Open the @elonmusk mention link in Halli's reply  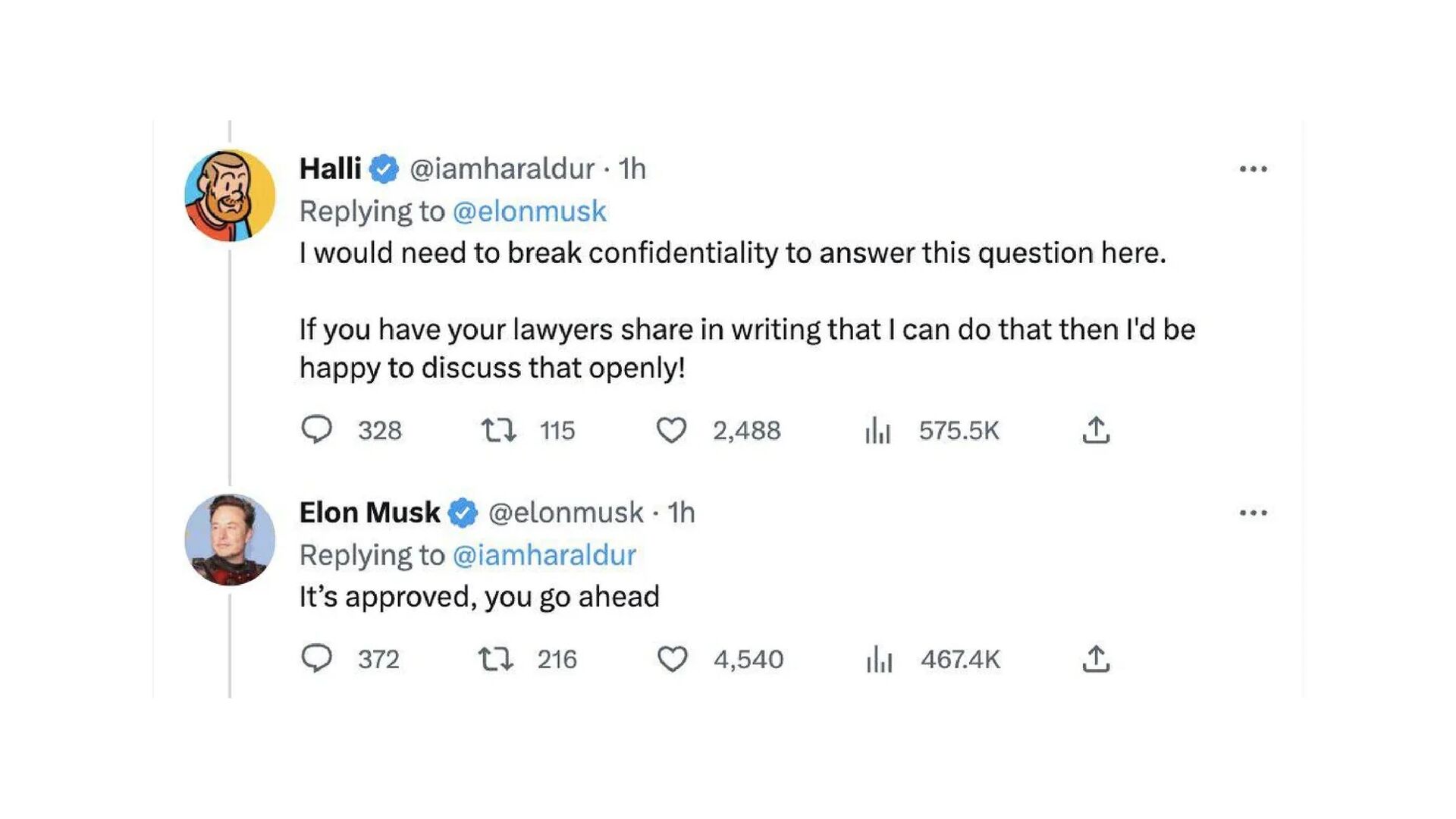coord(529,212)
